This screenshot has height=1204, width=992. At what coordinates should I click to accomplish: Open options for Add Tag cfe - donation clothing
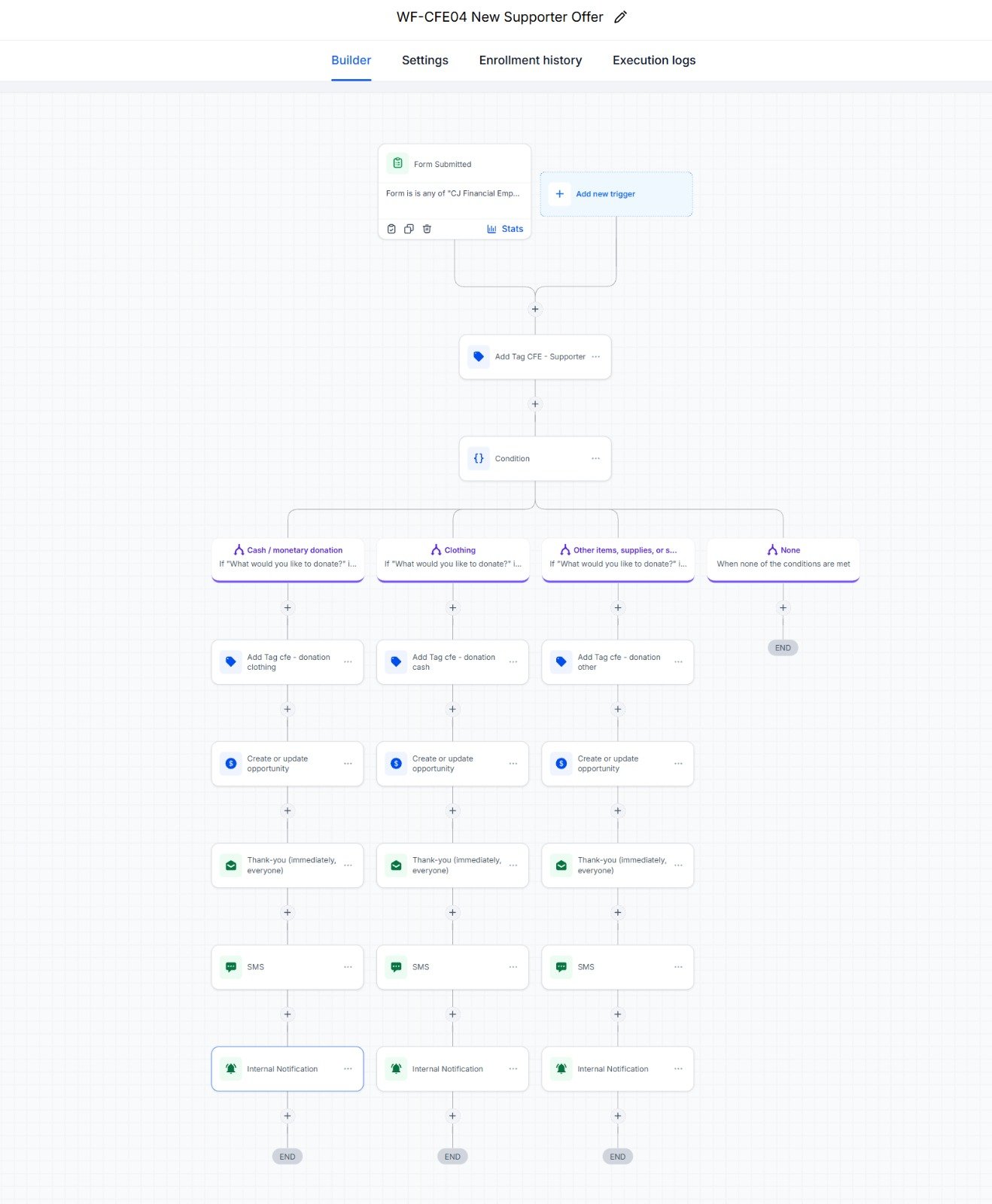pyautogui.click(x=348, y=662)
